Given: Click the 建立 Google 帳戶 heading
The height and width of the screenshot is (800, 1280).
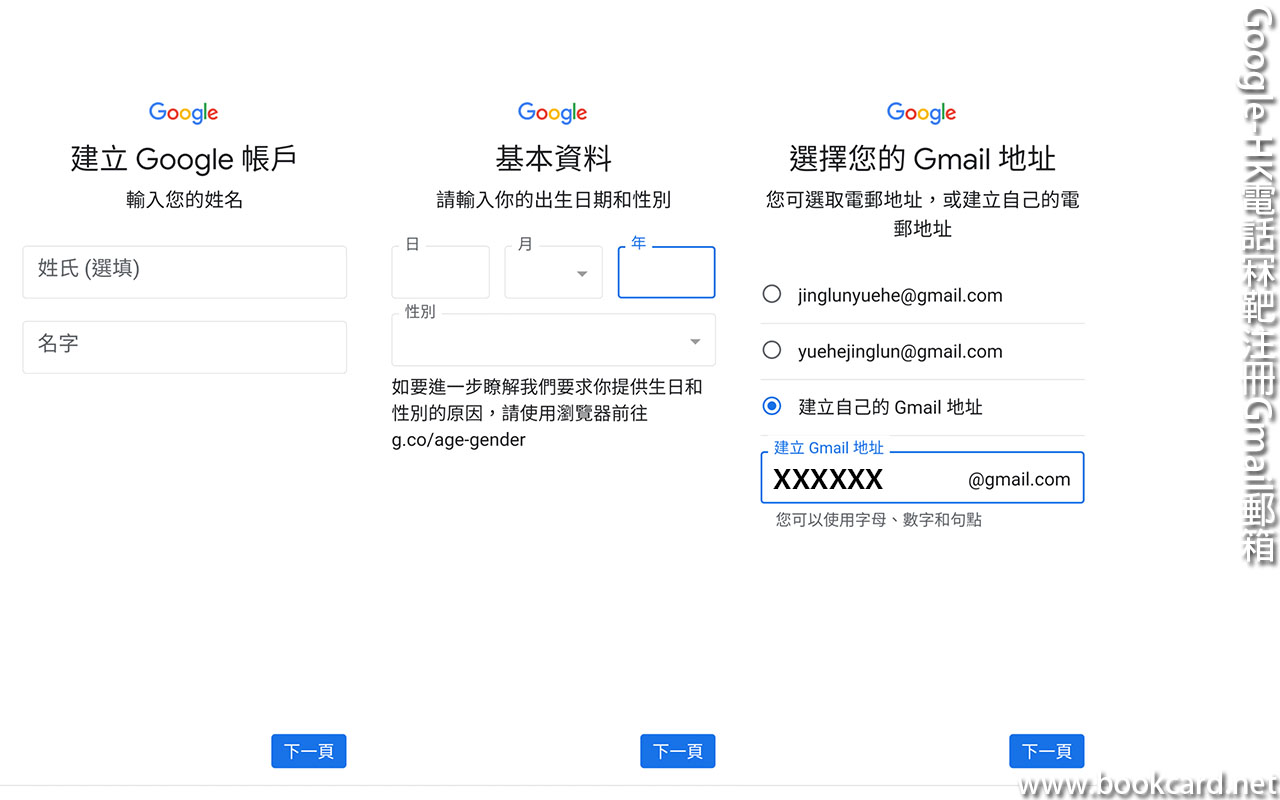Looking at the screenshot, I should point(184,159).
